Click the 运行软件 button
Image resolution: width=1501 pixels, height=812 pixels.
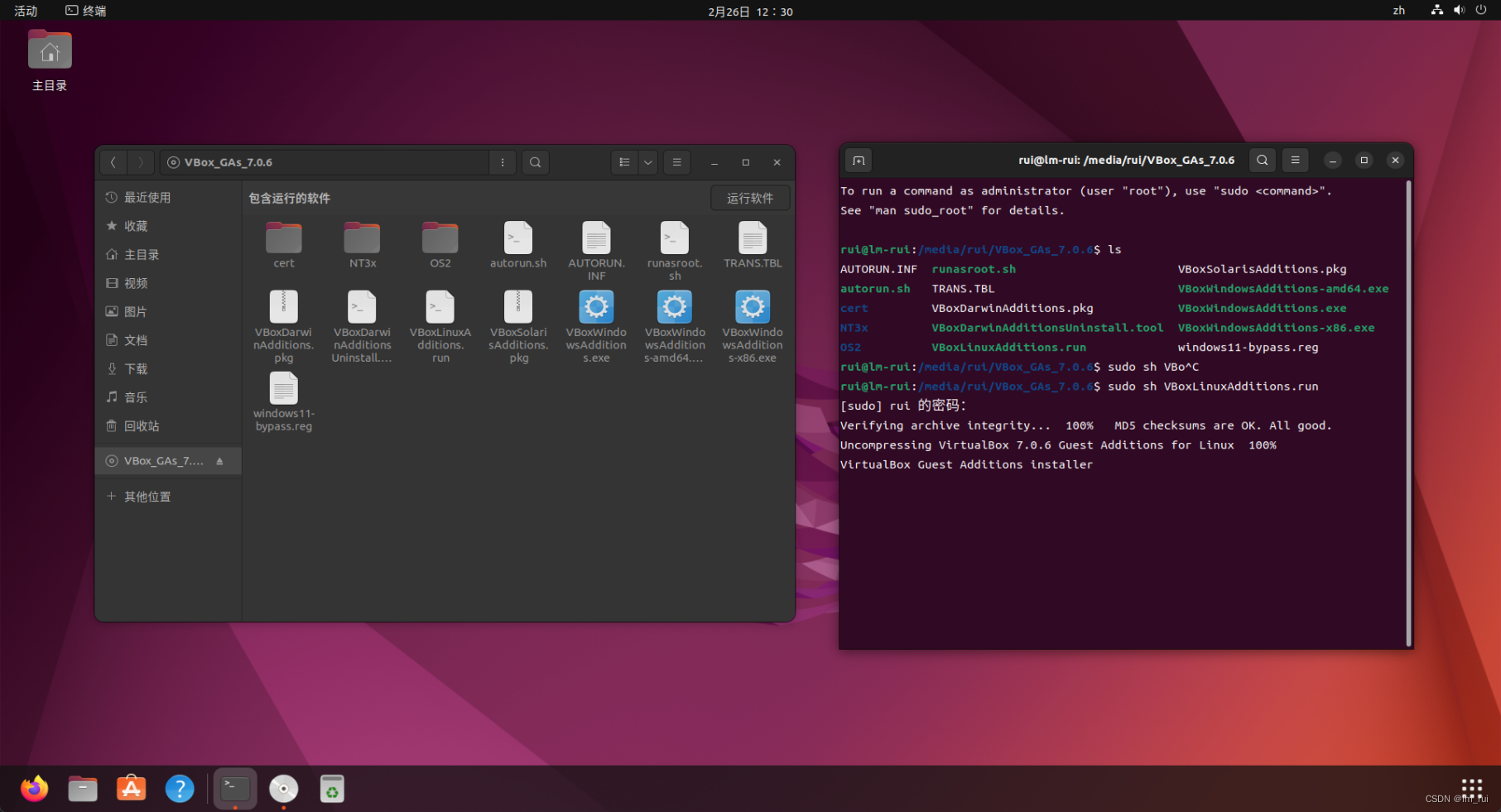pos(750,198)
